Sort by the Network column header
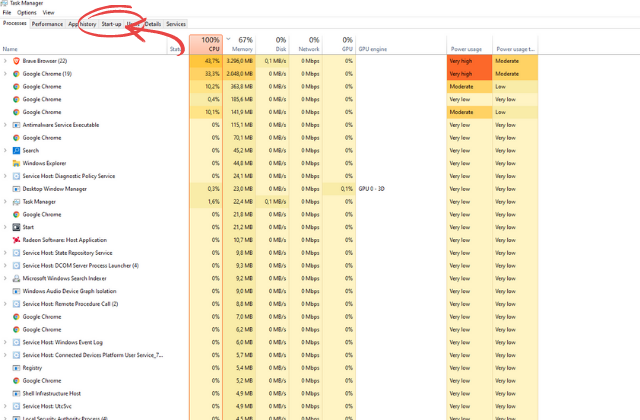This screenshot has height=420, width=640. (x=306, y=44)
